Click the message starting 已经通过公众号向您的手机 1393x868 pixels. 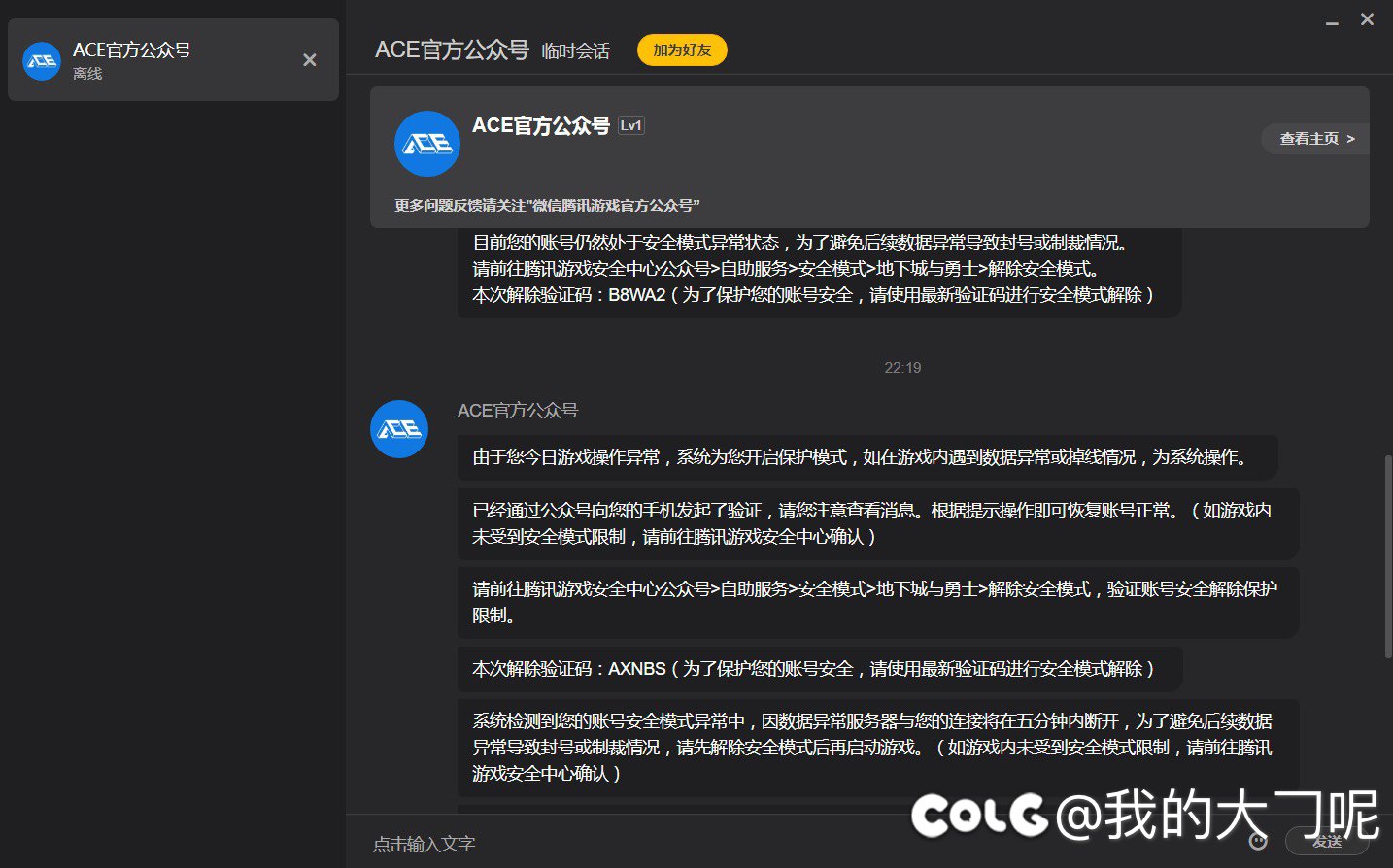click(x=878, y=523)
